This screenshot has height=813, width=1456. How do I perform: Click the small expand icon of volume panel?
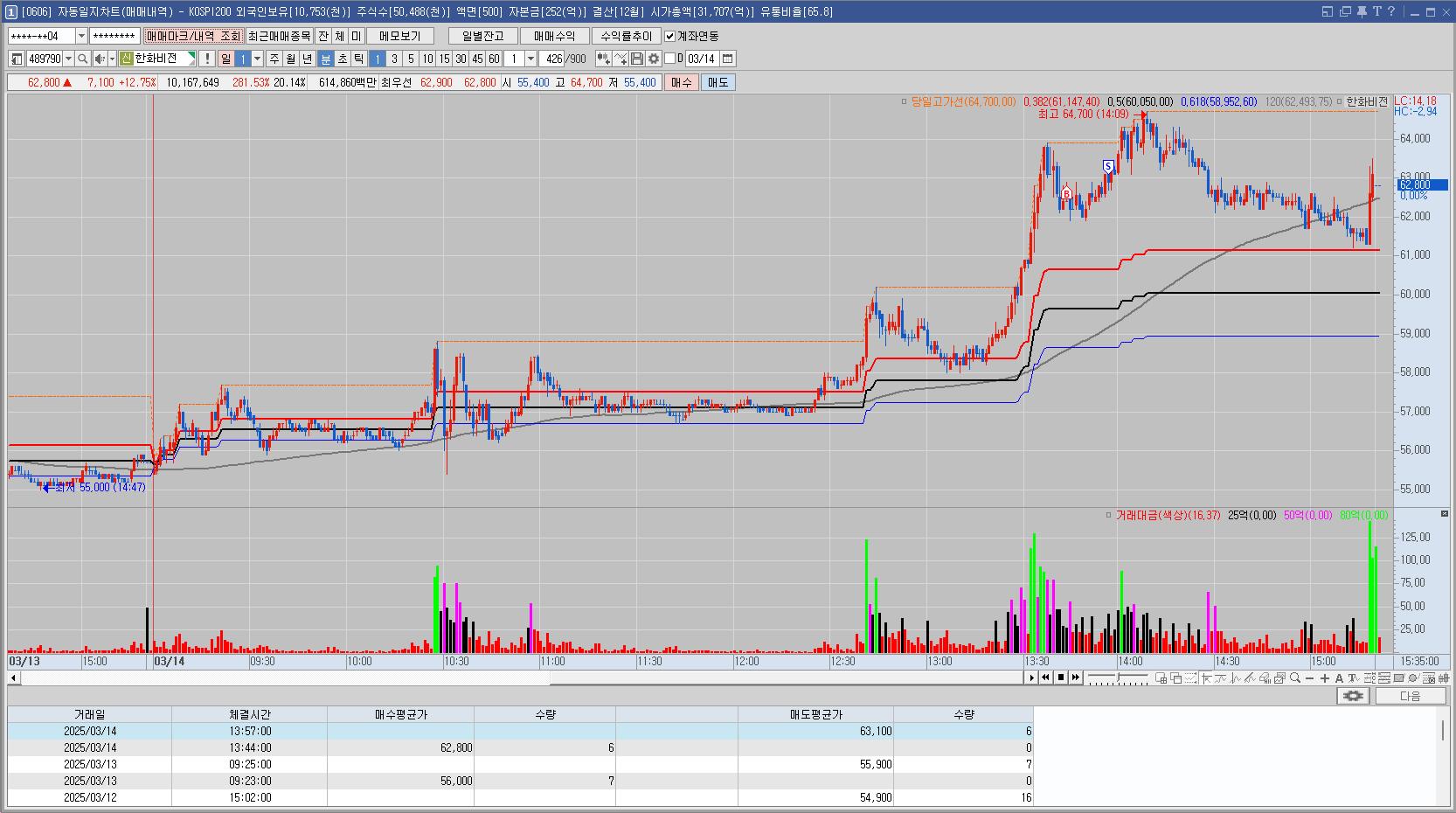tap(1444, 513)
